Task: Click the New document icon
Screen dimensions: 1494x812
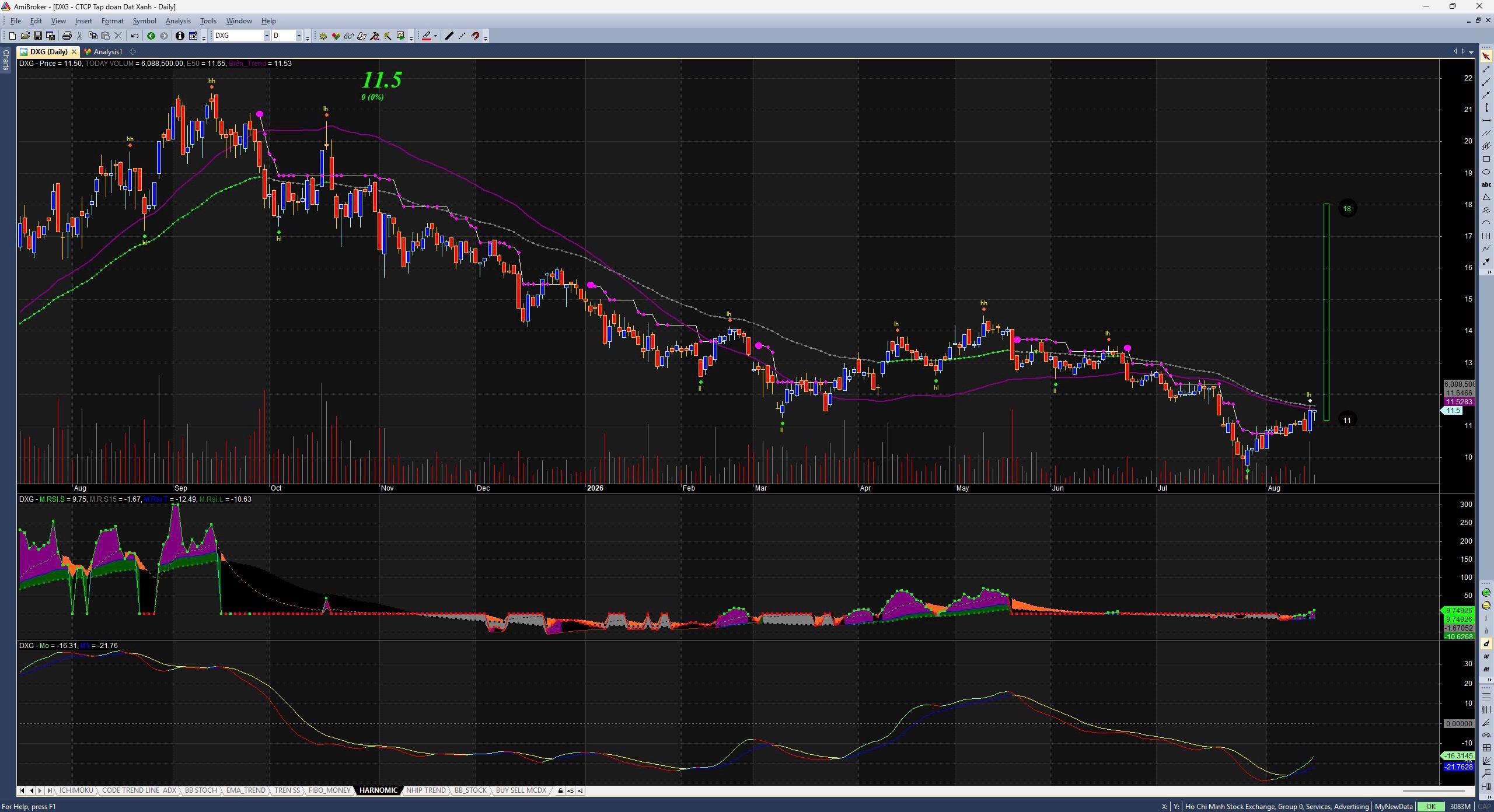Action: pyautogui.click(x=12, y=36)
